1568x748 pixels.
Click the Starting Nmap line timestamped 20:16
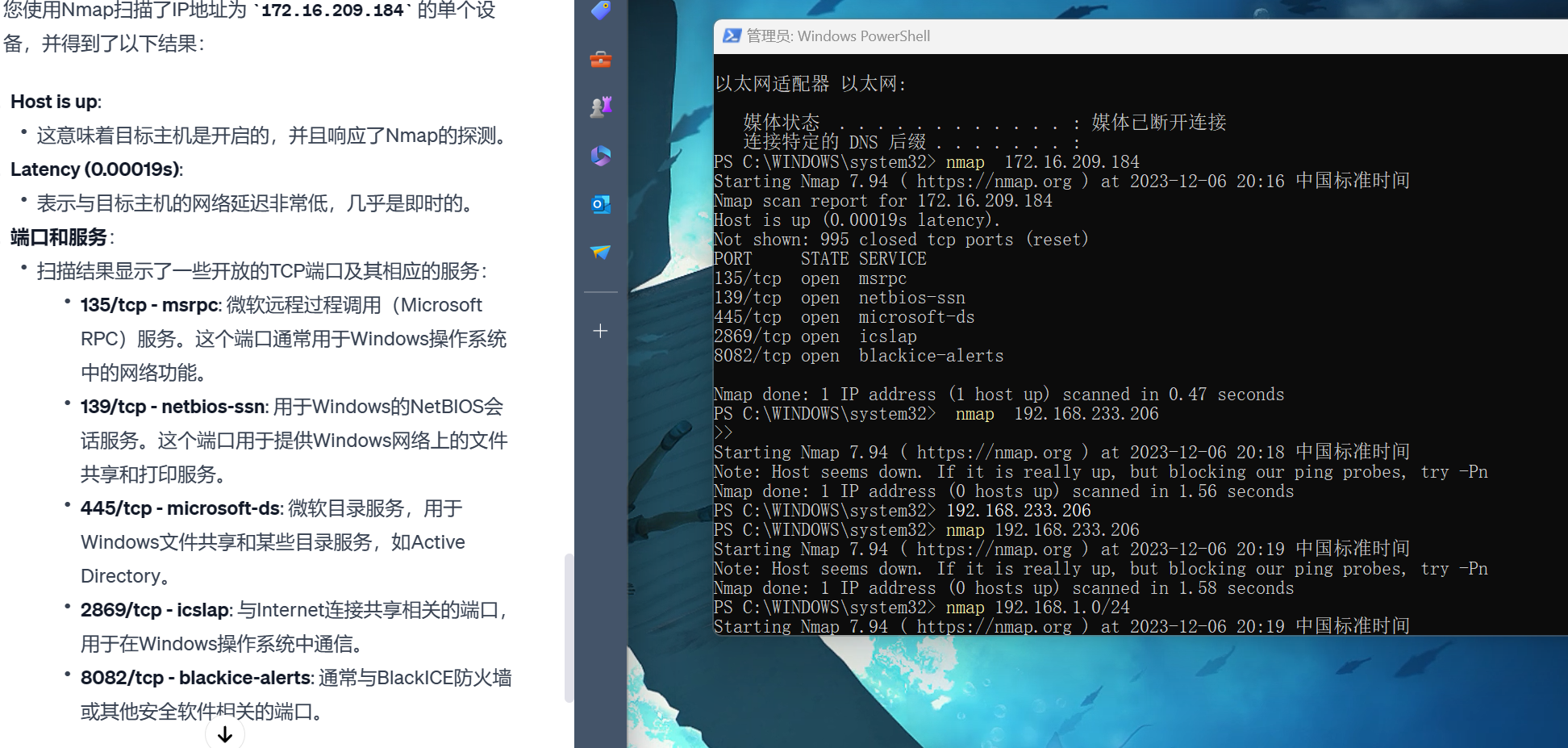click(1062, 182)
